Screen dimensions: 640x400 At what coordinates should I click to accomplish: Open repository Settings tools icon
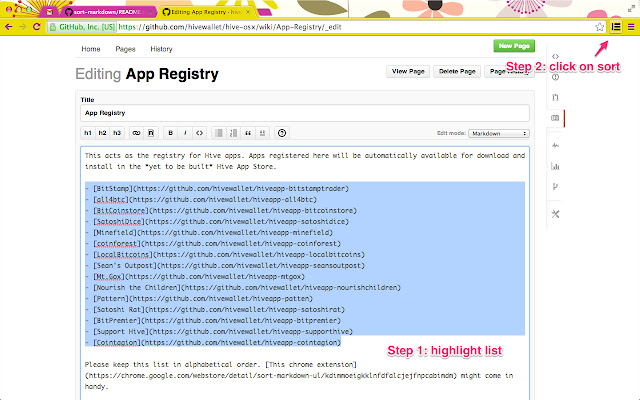pyautogui.click(x=555, y=214)
